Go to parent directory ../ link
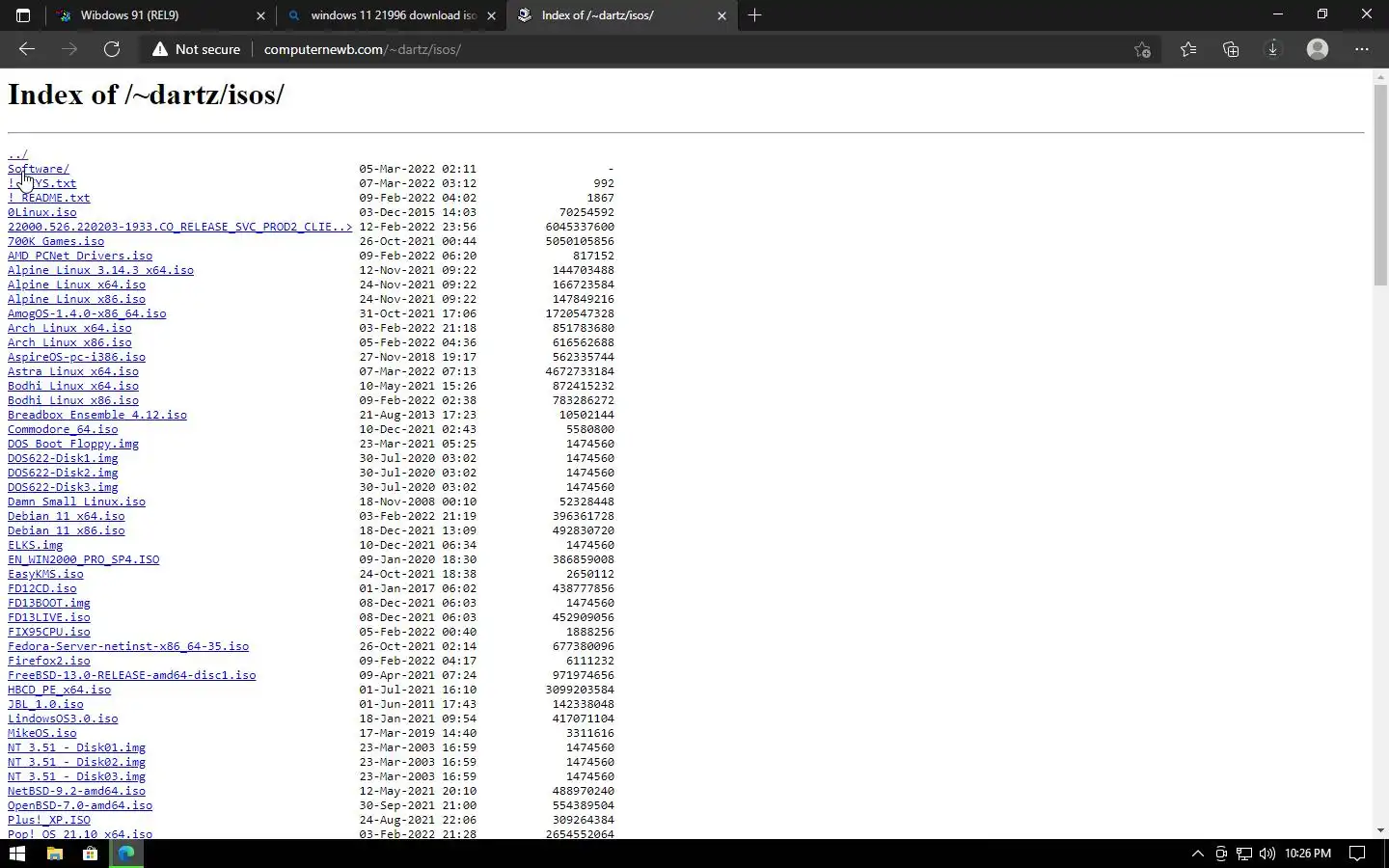The height and width of the screenshot is (868, 1389). pos(17,154)
